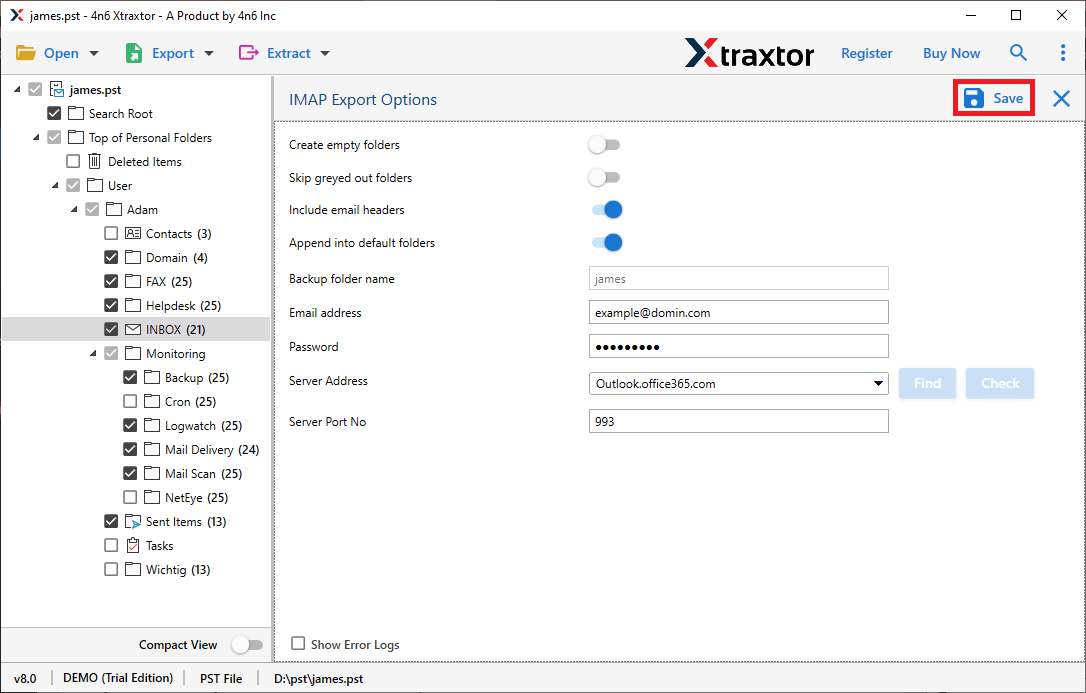Click the FAX folder icon
The width and height of the screenshot is (1086, 693).
[132, 281]
